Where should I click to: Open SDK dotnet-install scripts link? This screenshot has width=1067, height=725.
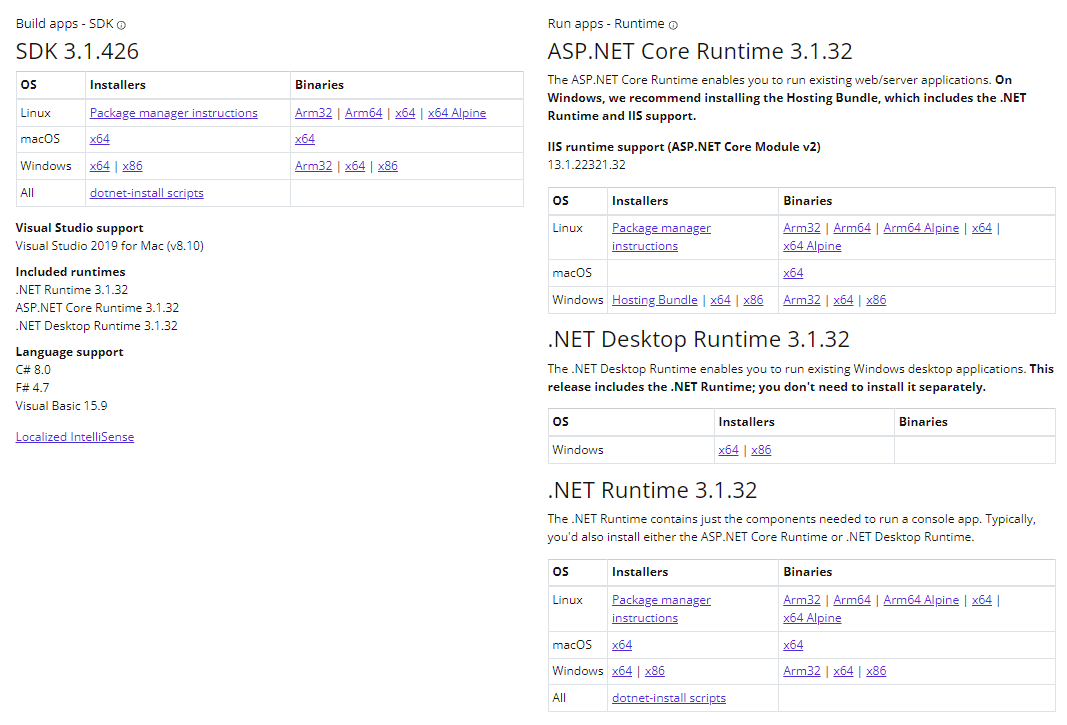(146, 193)
